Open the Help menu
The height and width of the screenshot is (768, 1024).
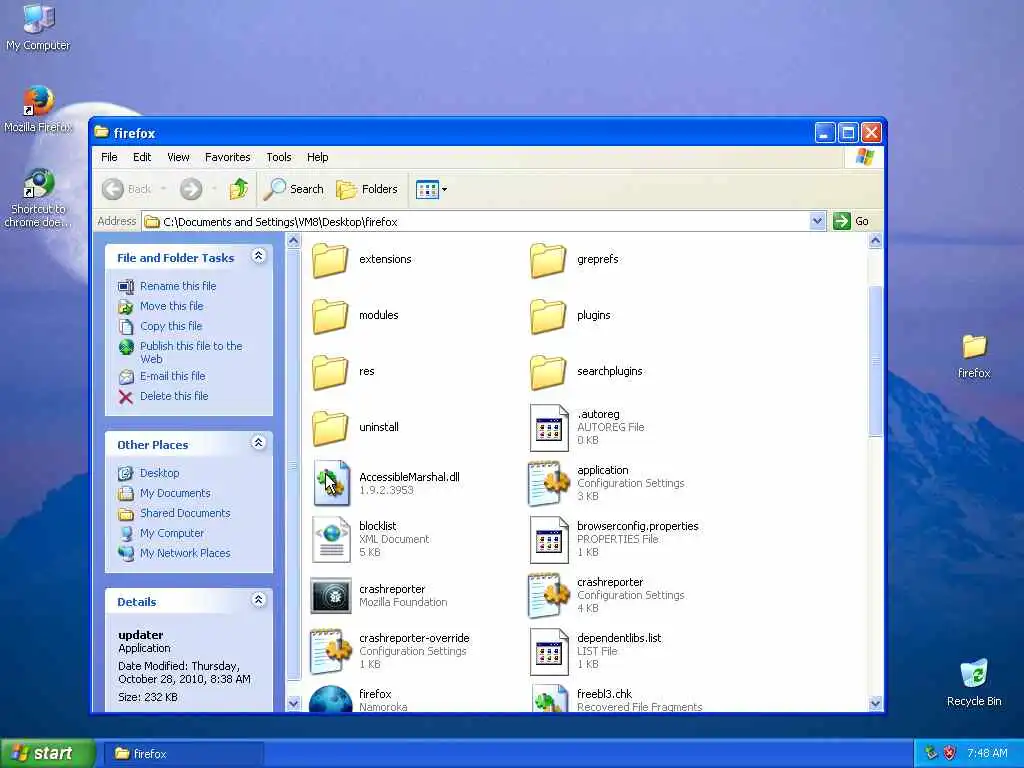317,157
